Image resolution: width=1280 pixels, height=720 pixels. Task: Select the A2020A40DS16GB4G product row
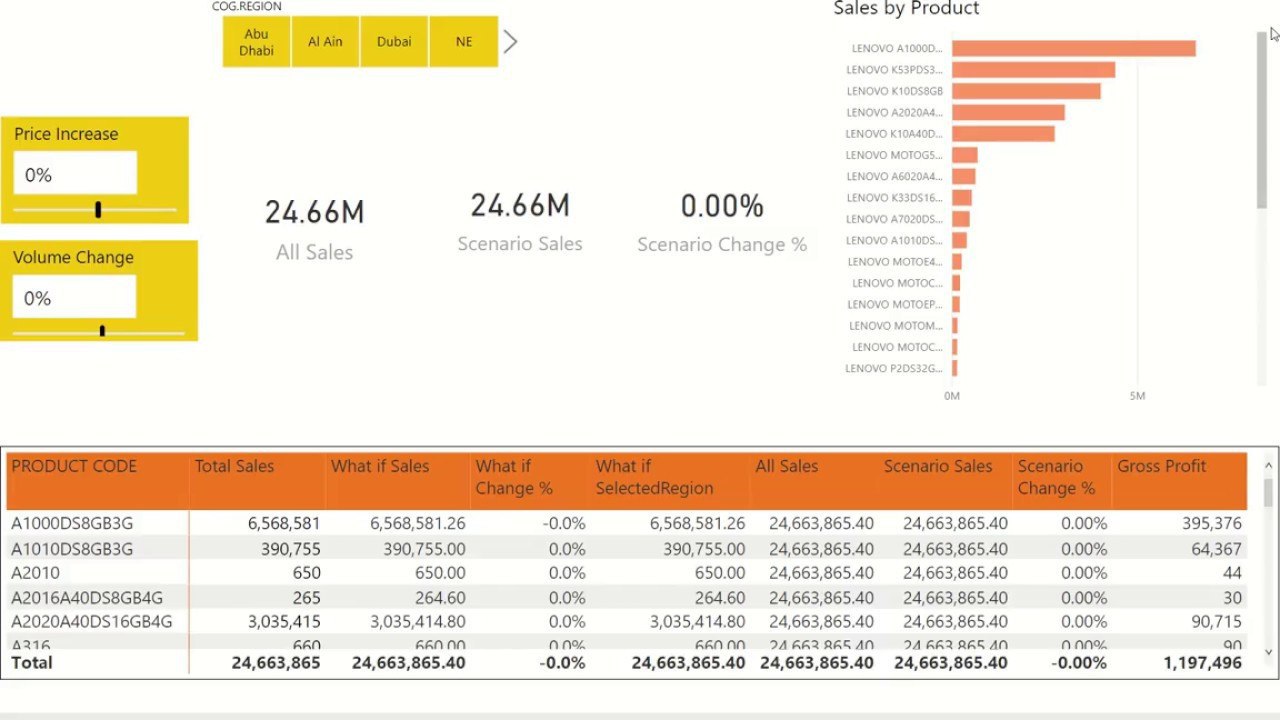pos(626,622)
